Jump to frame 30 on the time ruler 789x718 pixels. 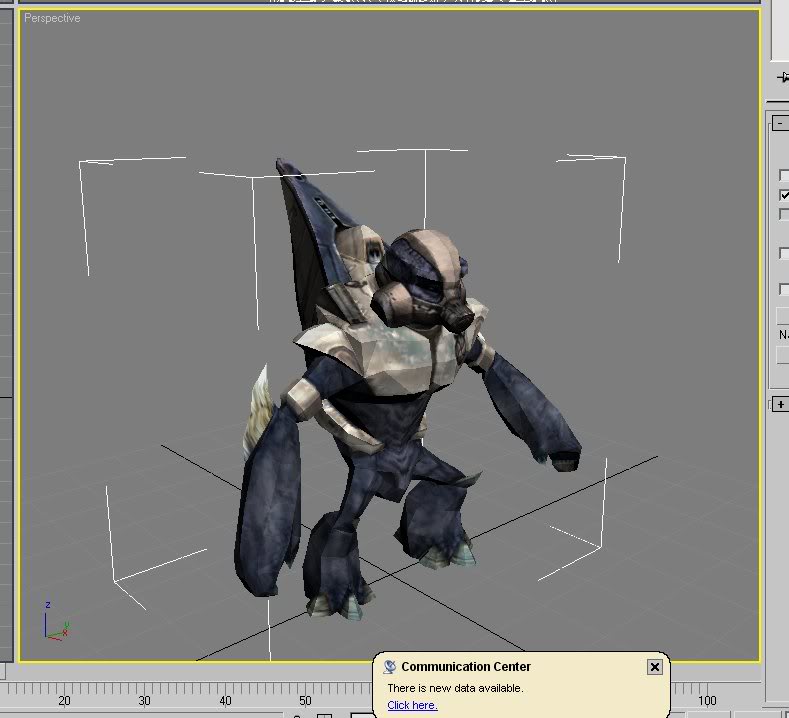(144, 700)
